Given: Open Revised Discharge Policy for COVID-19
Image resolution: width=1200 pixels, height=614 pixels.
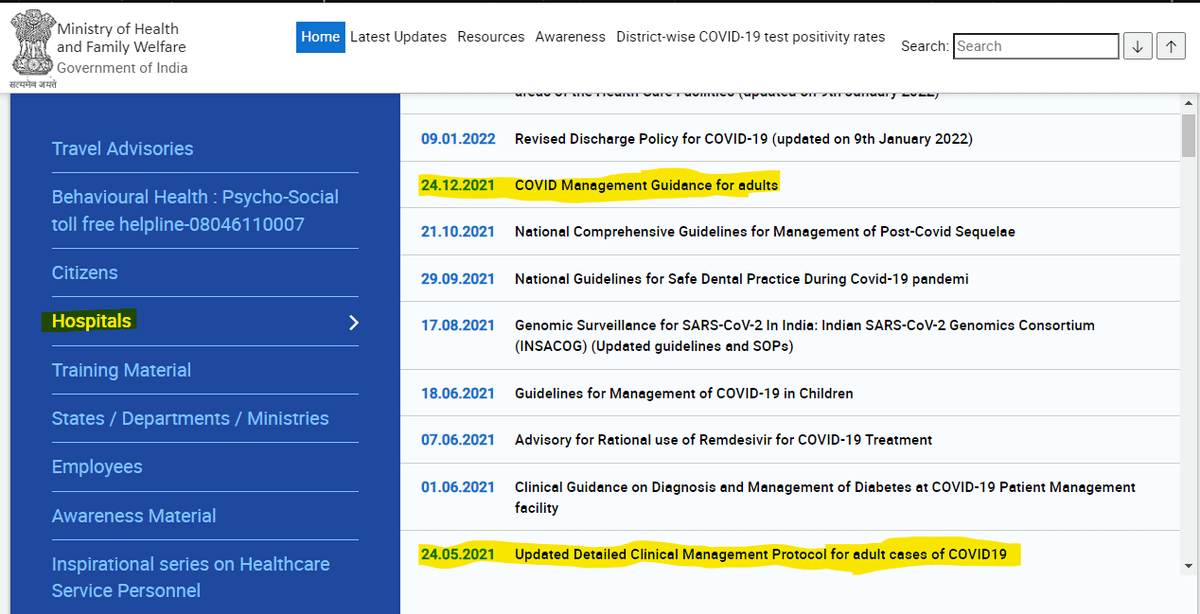Looking at the screenshot, I should click(743, 139).
